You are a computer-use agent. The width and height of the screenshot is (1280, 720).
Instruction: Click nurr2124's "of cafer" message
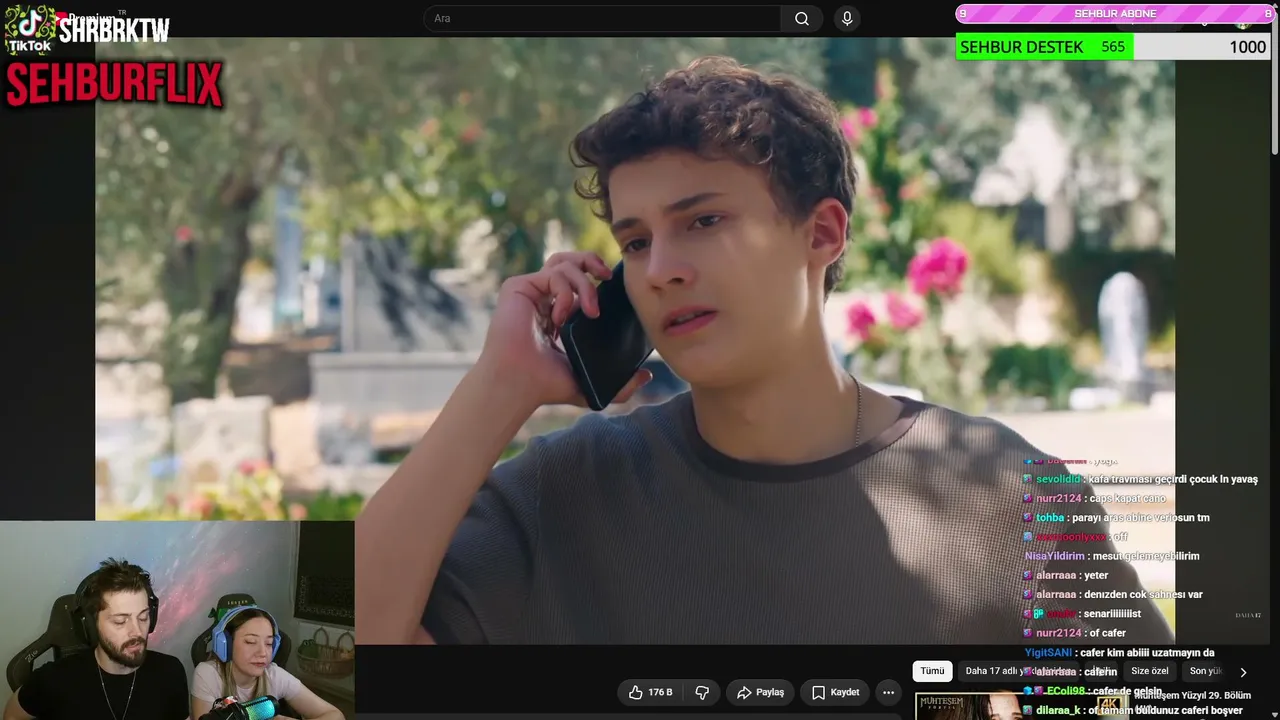coord(1074,633)
